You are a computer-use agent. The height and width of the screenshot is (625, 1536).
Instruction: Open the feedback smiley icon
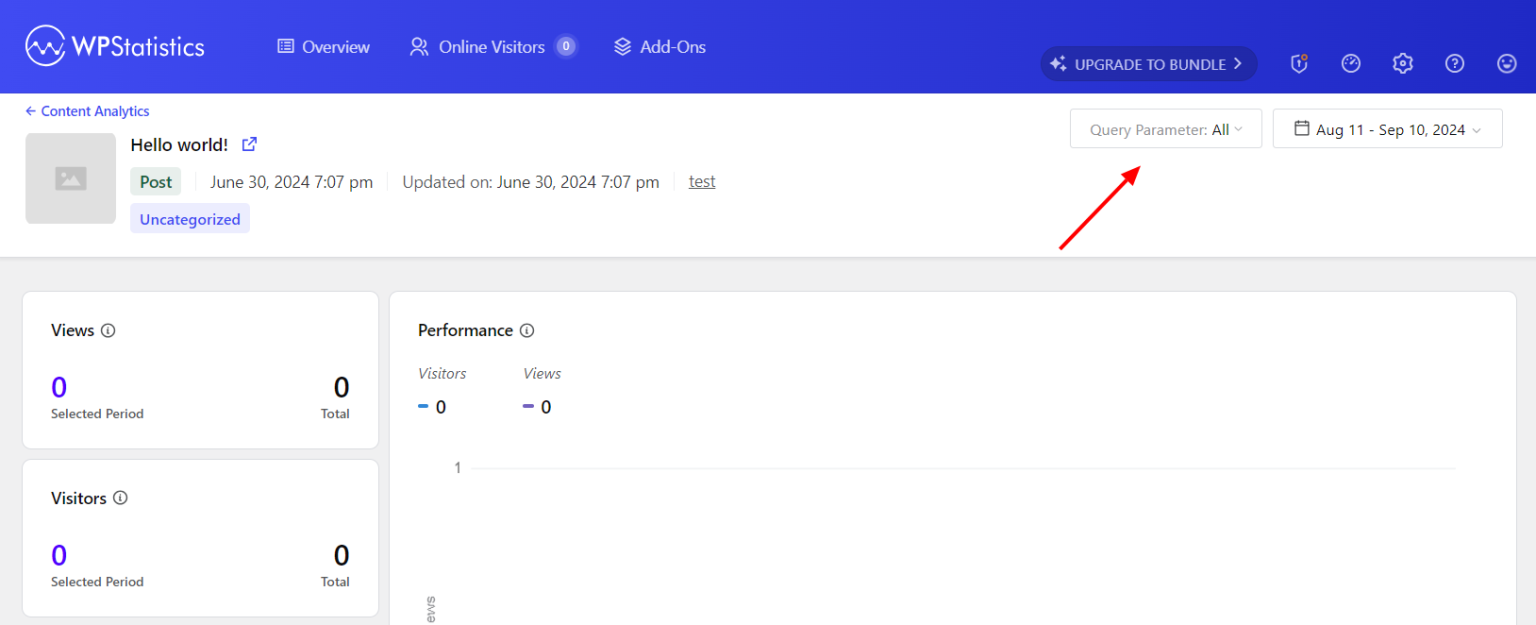(x=1506, y=62)
